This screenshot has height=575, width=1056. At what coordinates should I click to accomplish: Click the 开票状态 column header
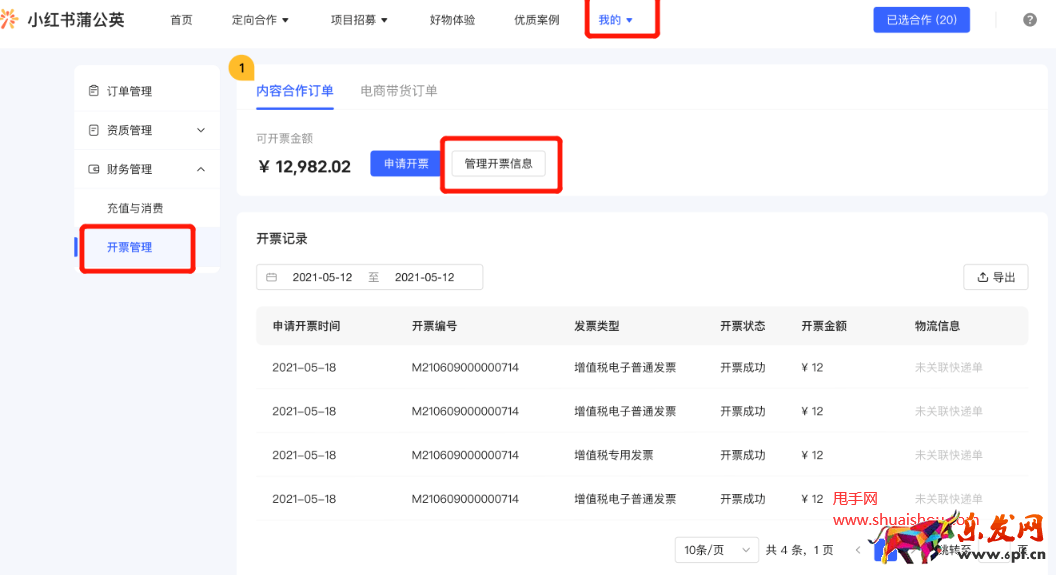[x=743, y=326]
